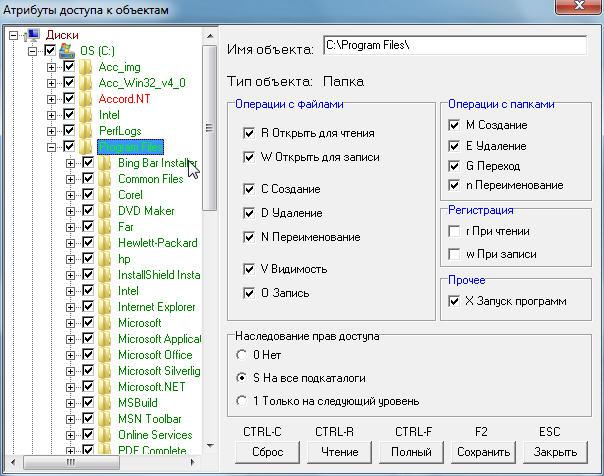Collapse the Program Files tree node
Screen dimensions: 604x476
point(51,147)
